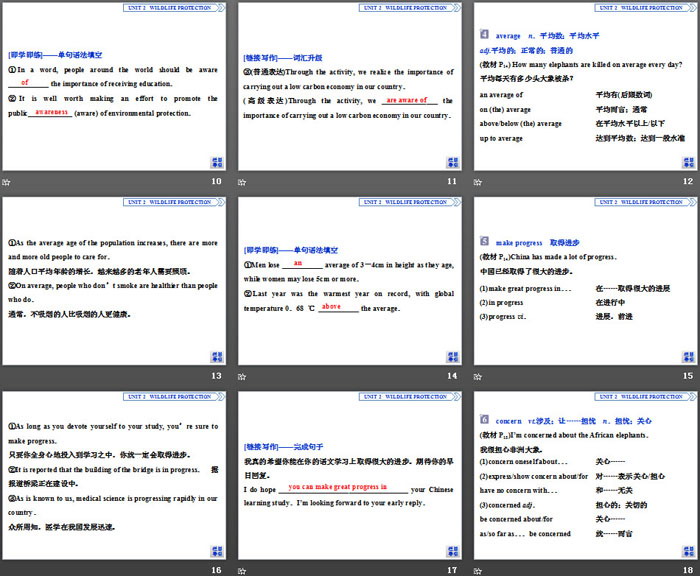Image resolution: width=700 pixels, height=576 pixels.
Task: Select the slide 13 thumbnail about average age
Action: [114, 281]
